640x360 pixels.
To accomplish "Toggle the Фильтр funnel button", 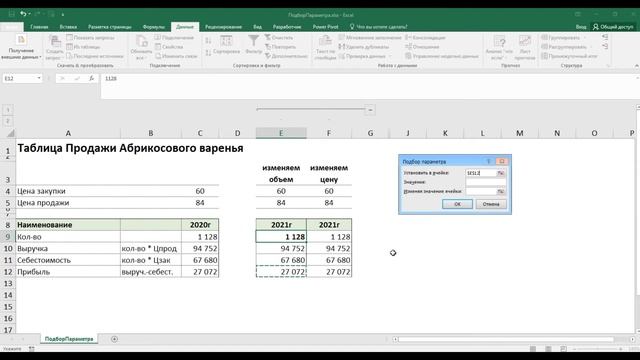I will pyautogui.click(x=253, y=45).
